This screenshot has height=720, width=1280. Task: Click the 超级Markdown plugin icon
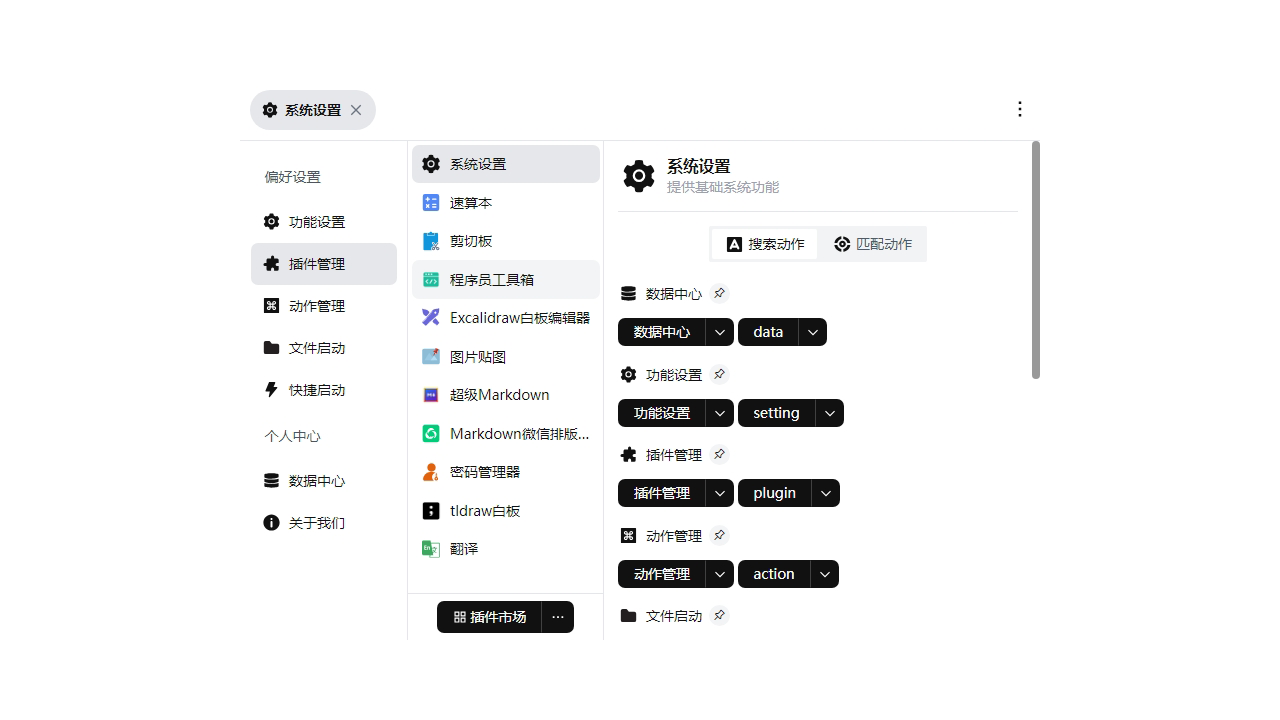[430, 394]
